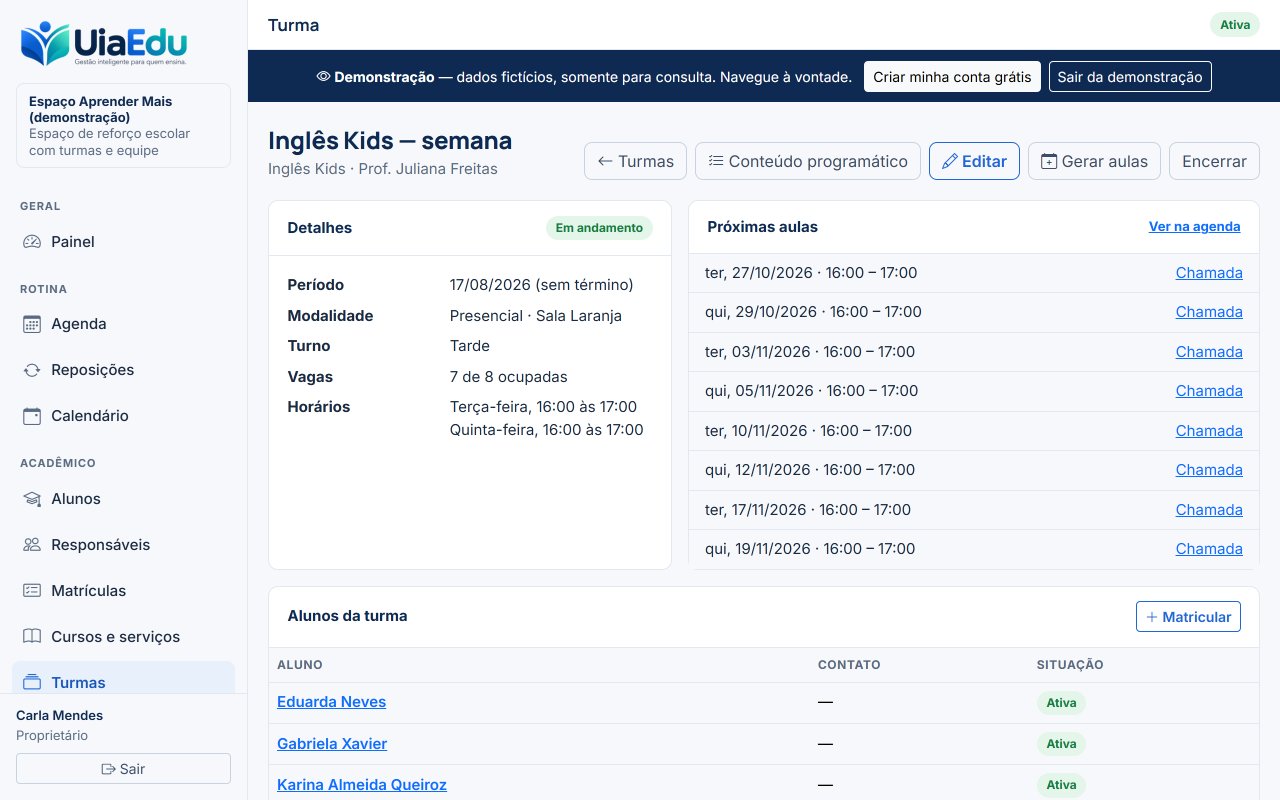The width and height of the screenshot is (1280, 800).
Task: Click the back arrow on Turmas button
Action: click(605, 161)
